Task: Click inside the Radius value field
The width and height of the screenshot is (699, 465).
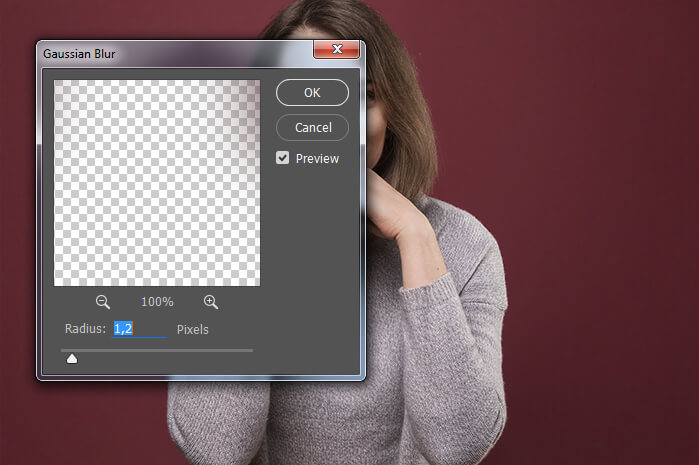Action: pos(139,329)
